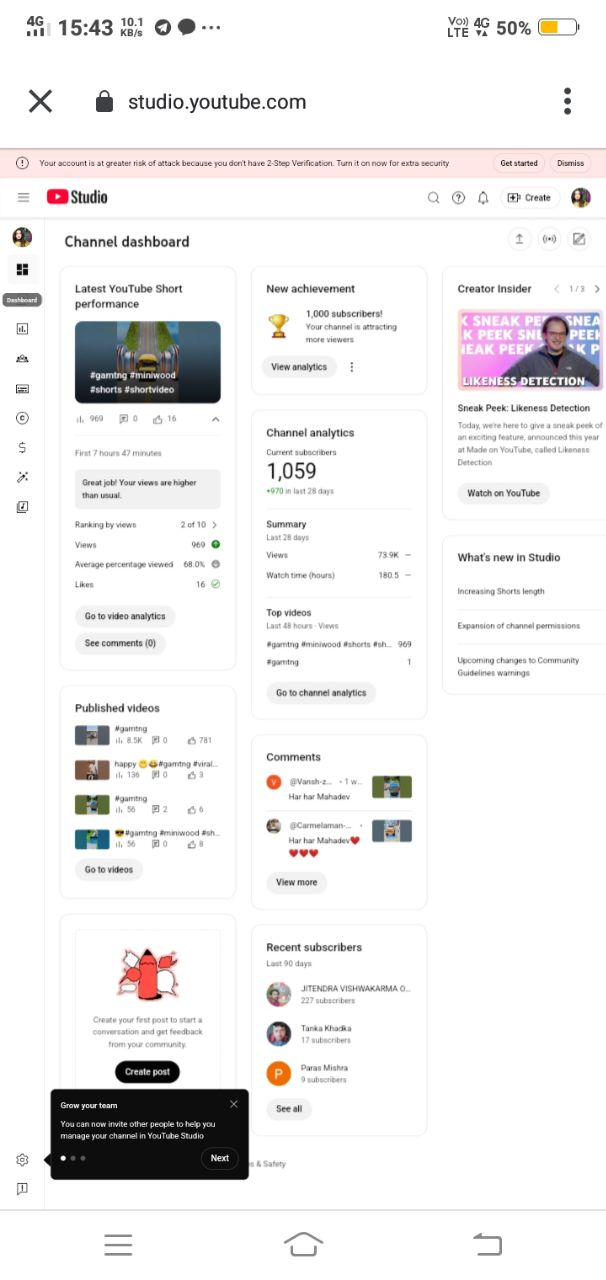
Task: Open the Subtitles section in sidebar
Action: click(22, 388)
